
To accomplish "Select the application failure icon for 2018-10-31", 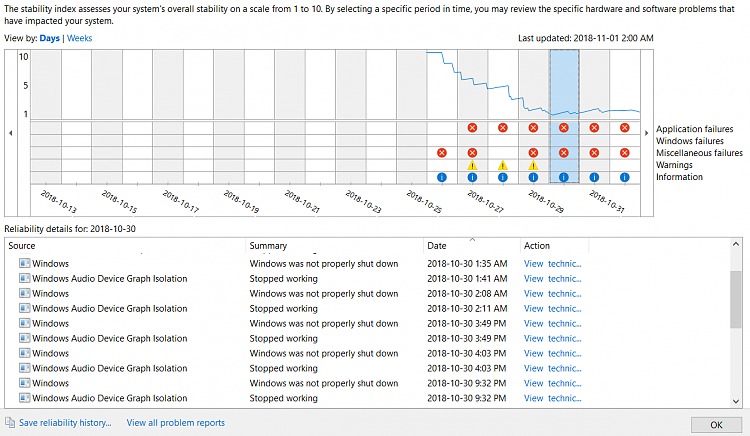I will (594, 128).
